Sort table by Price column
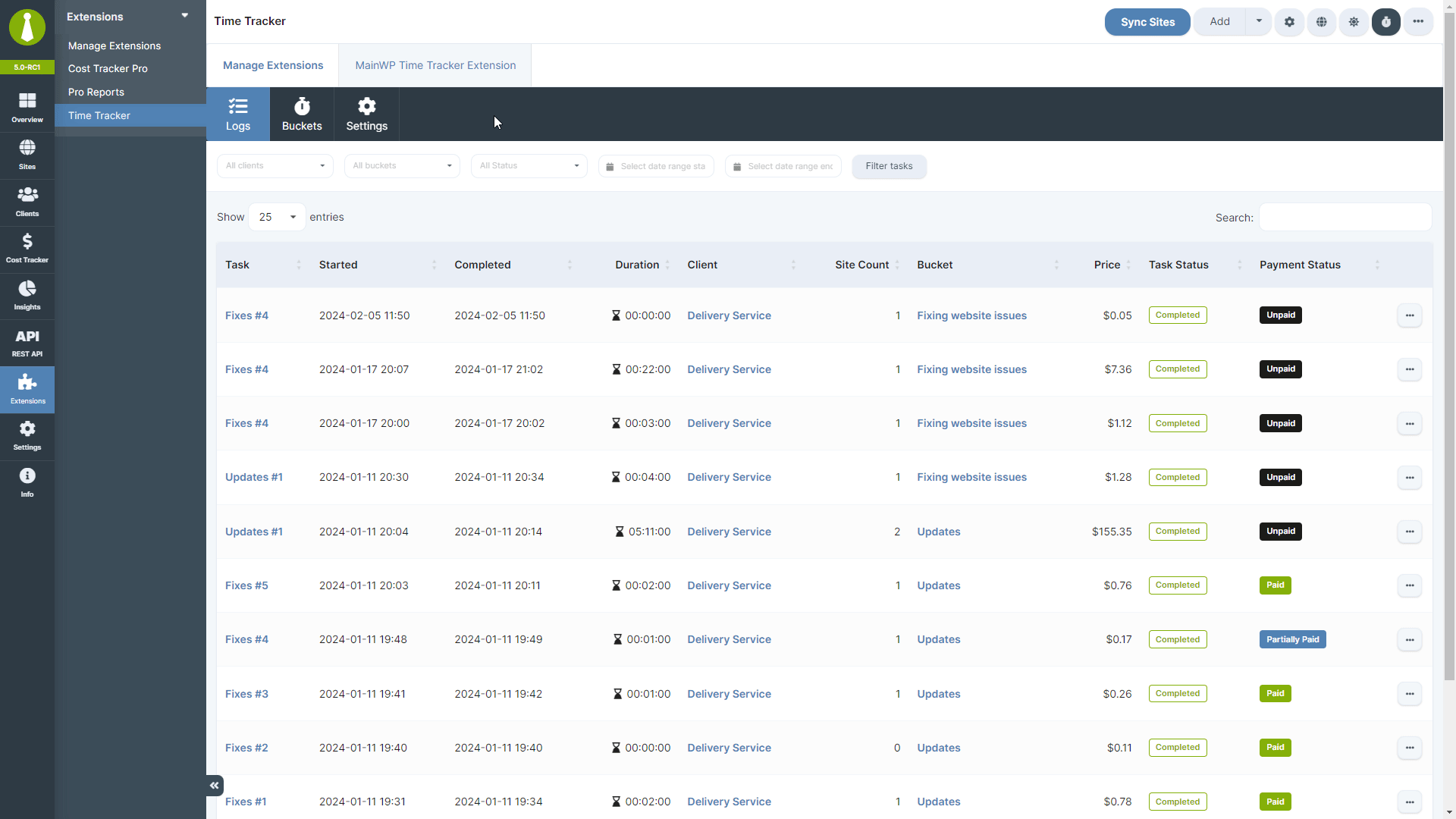Image resolution: width=1456 pixels, height=819 pixels. tap(1106, 265)
